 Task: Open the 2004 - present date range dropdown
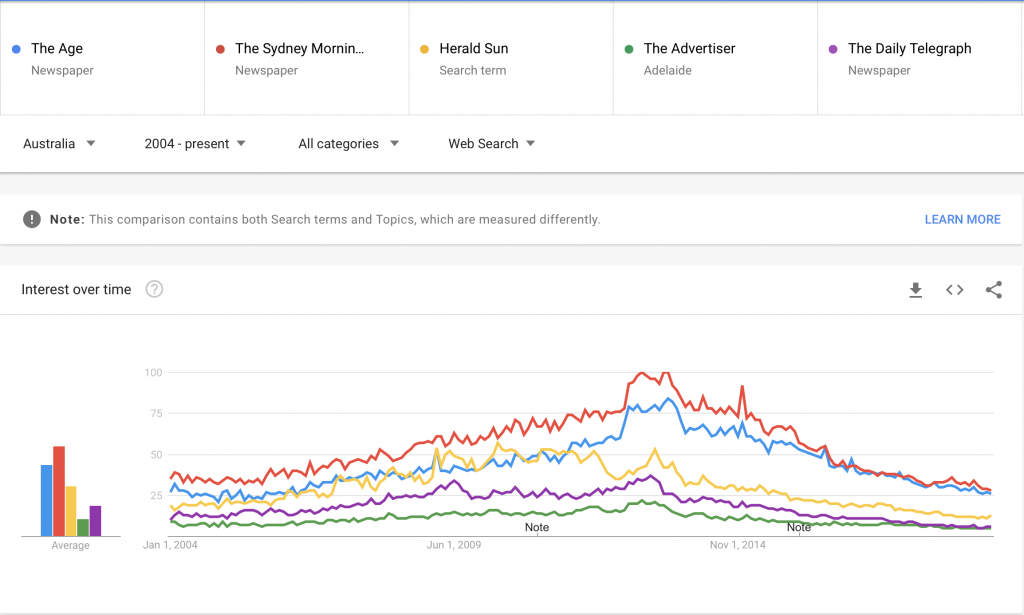tap(195, 144)
